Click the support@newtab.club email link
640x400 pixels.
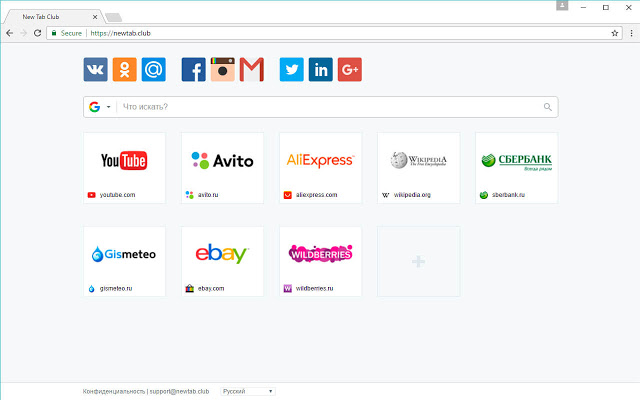tap(179, 391)
